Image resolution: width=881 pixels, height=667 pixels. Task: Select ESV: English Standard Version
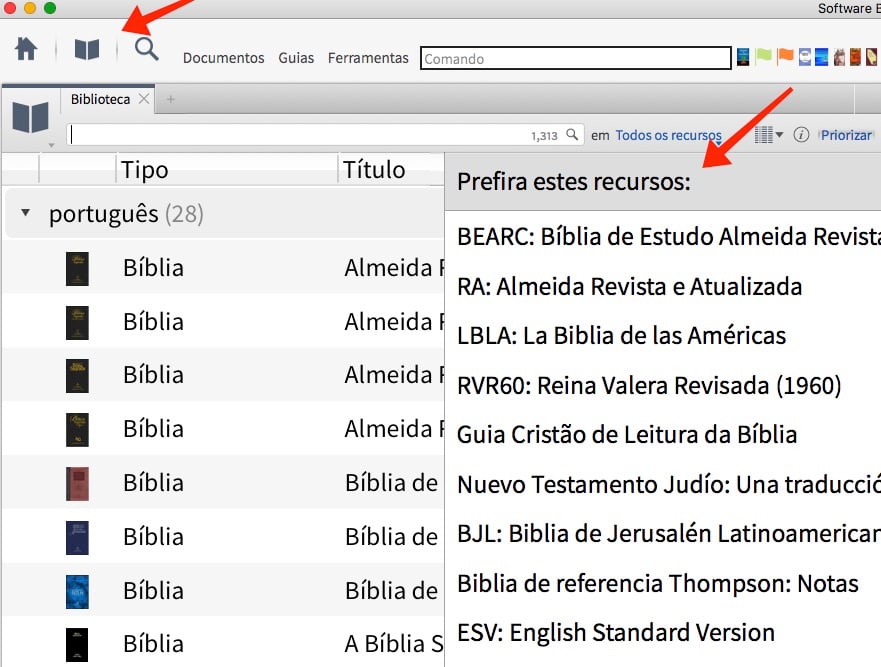pyautogui.click(x=616, y=633)
